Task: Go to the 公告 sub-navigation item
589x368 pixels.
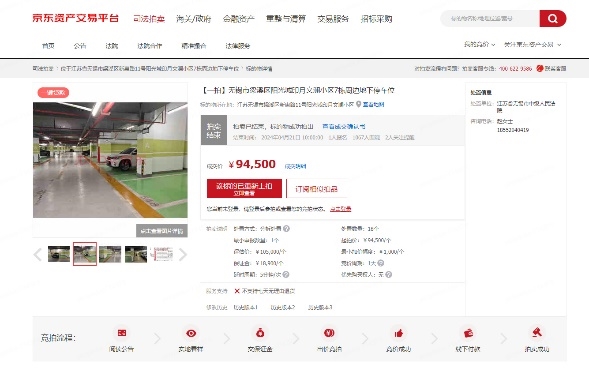Action: tap(80, 46)
